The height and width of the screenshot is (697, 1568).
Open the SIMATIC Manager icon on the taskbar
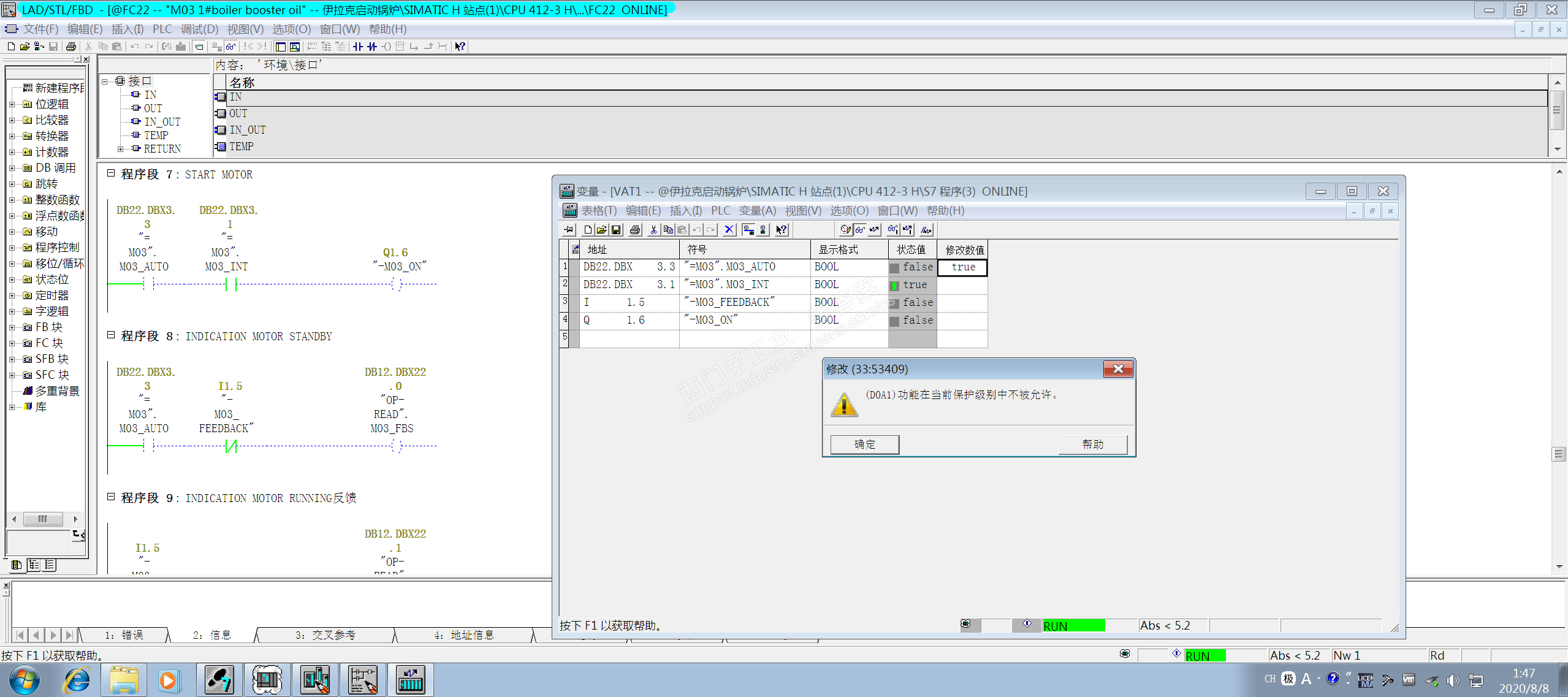pyautogui.click(x=219, y=680)
